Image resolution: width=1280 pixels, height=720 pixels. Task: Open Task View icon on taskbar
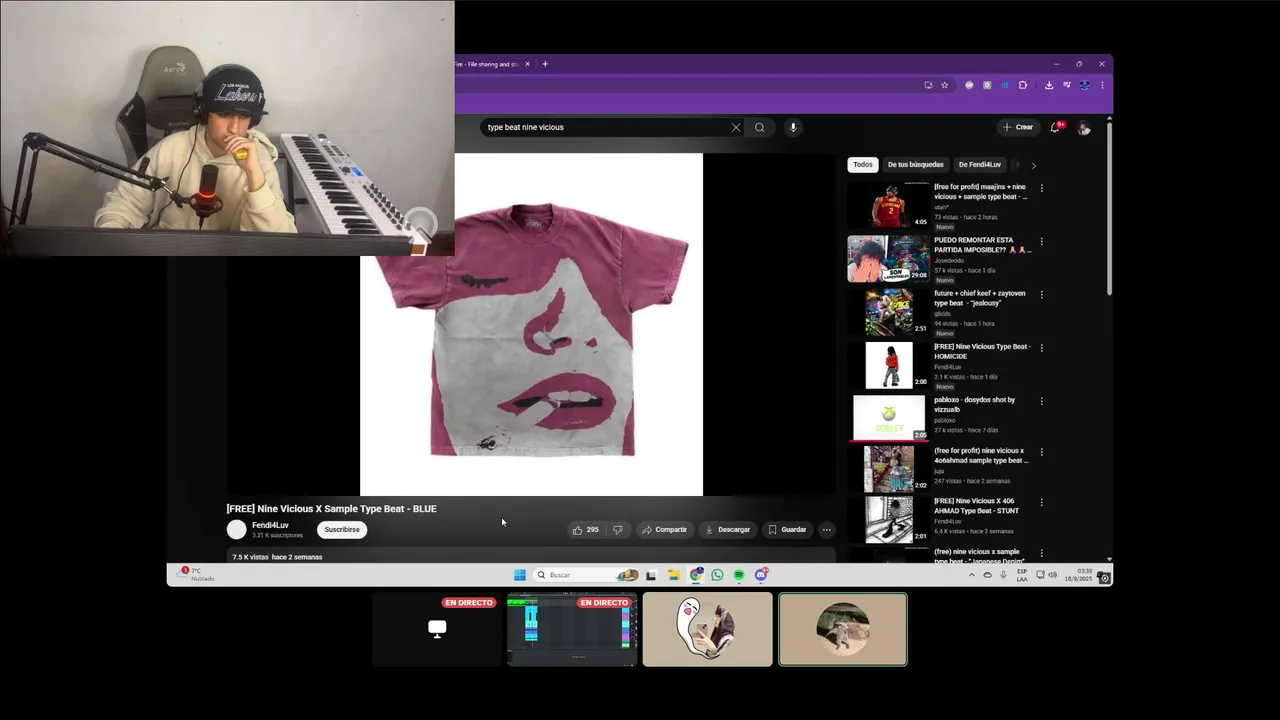point(651,575)
